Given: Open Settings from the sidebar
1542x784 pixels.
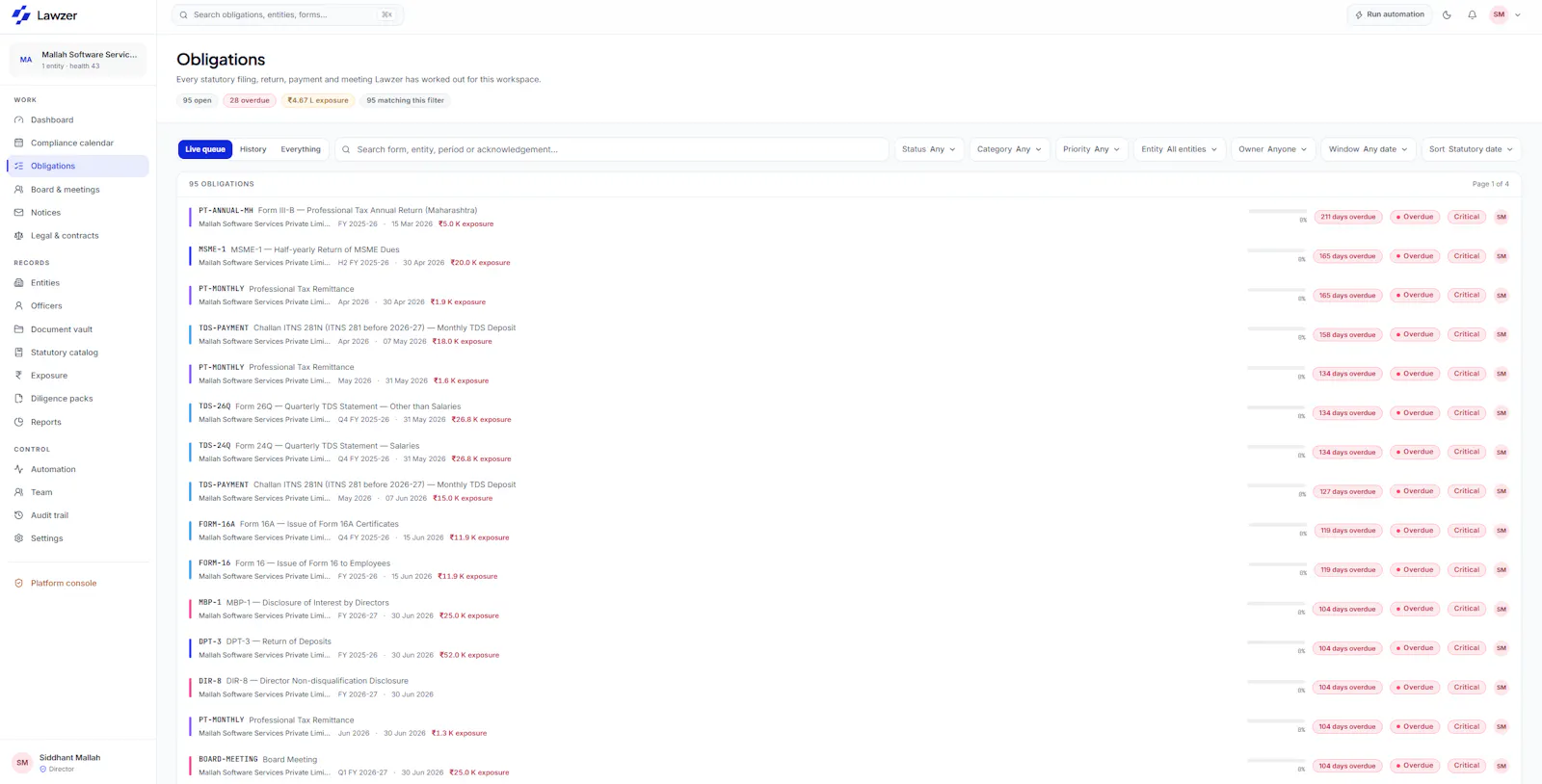Looking at the screenshot, I should point(78,539).
